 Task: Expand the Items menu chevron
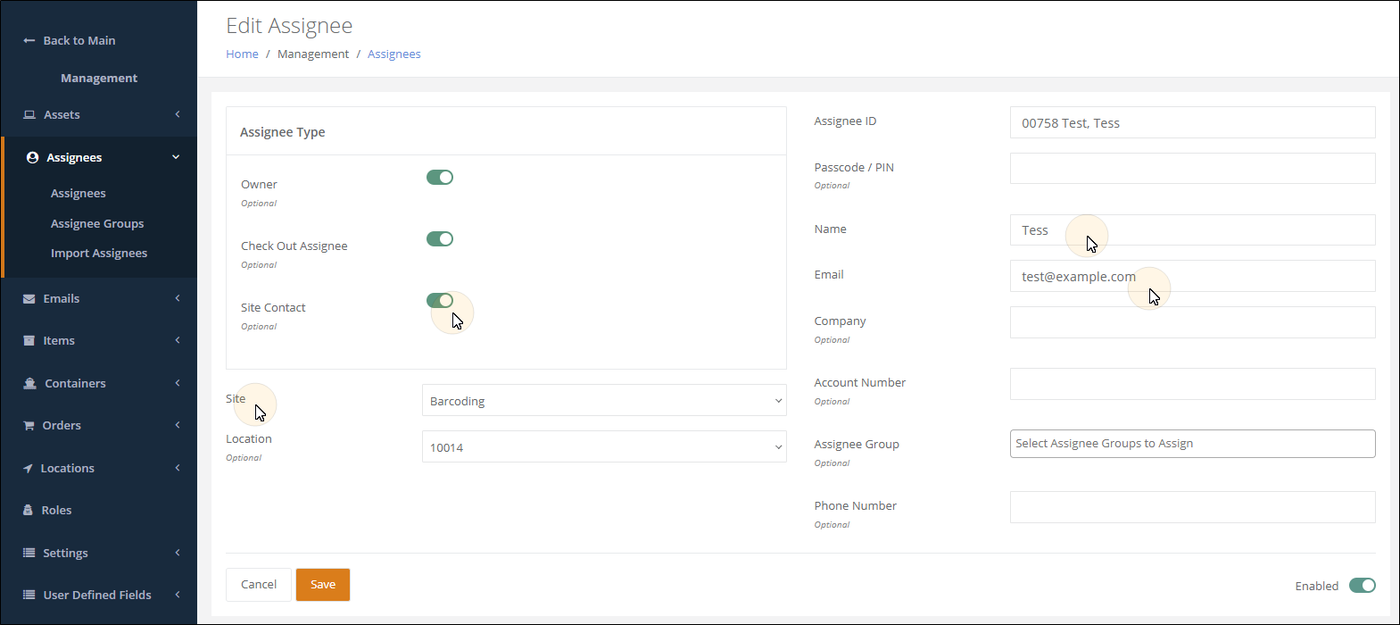[x=177, y=341]
